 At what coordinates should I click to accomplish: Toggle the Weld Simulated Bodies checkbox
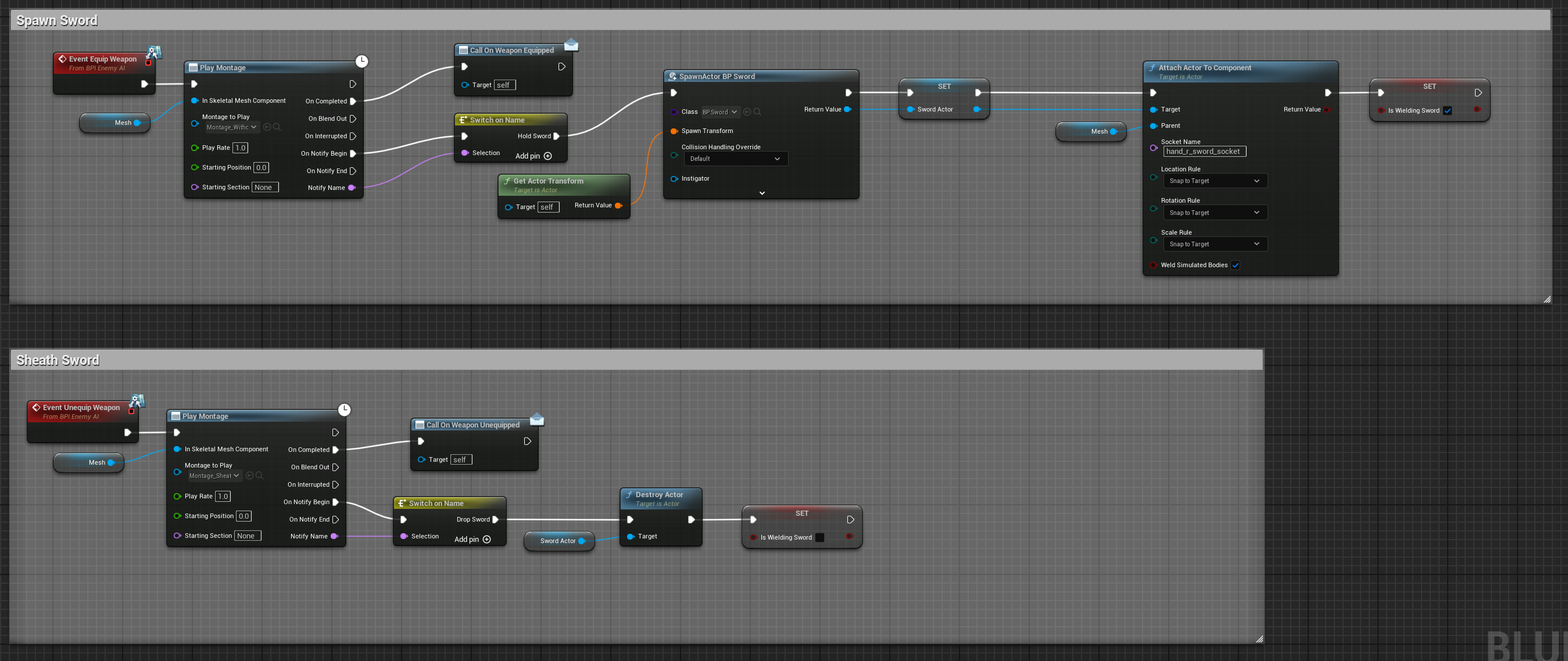coord(1236,265)
